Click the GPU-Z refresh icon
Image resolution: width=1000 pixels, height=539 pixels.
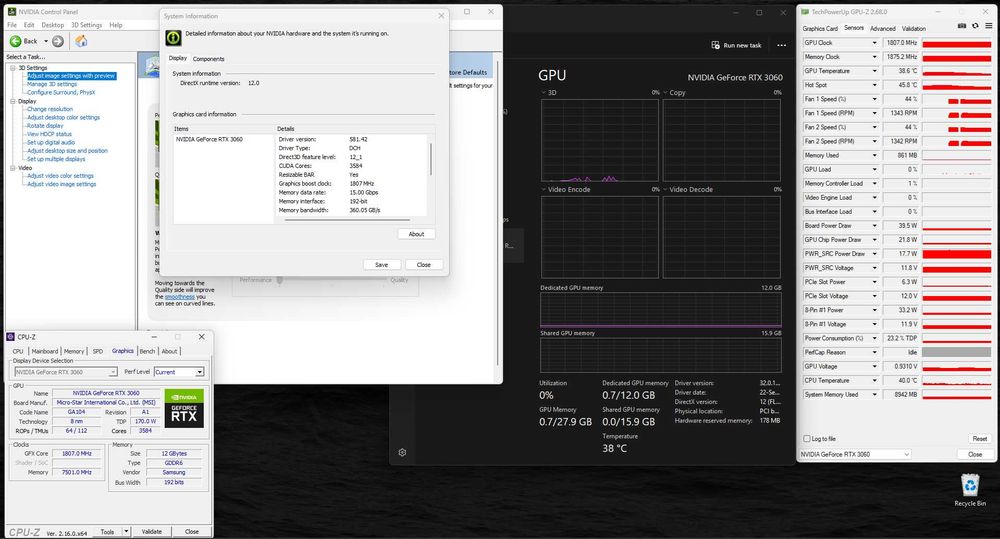pos(975,26)
